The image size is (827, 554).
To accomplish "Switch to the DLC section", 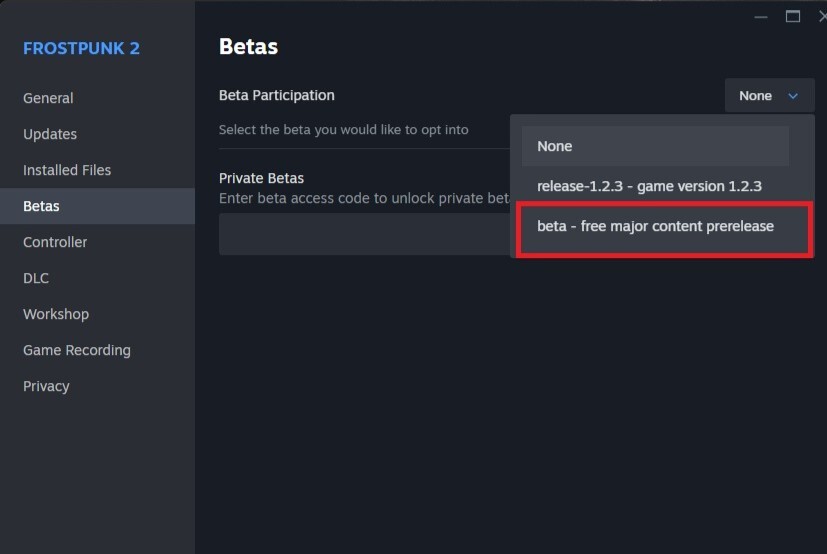I will [36, 278].
